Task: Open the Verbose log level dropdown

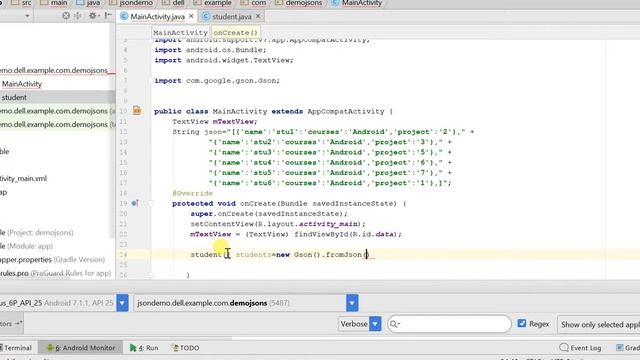Action: pyautogui.click(x=360, y=324)
